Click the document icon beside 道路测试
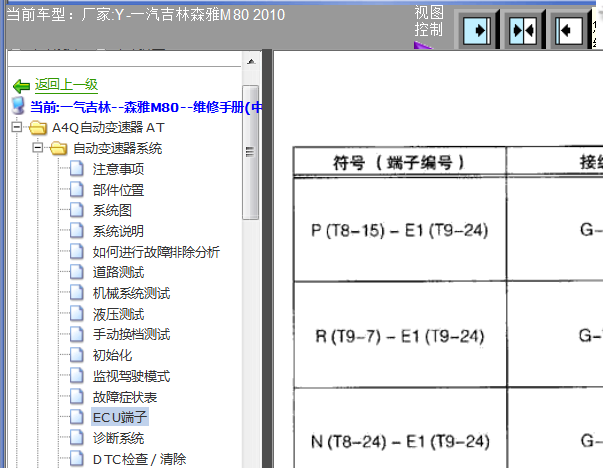 (x=77, y=272)
